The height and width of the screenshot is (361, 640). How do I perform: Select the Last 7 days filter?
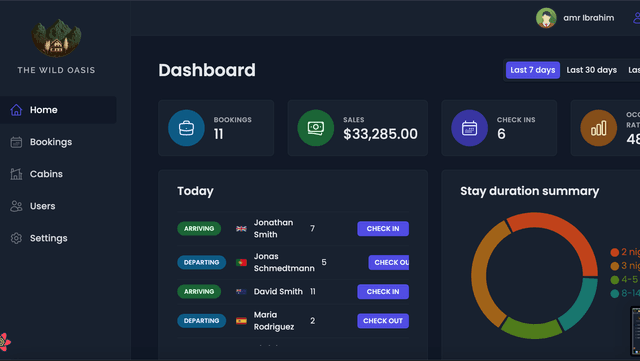click(533, 70)
